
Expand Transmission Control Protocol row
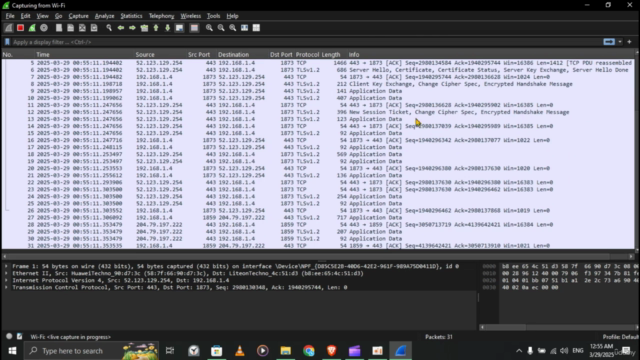coord(6,287)
